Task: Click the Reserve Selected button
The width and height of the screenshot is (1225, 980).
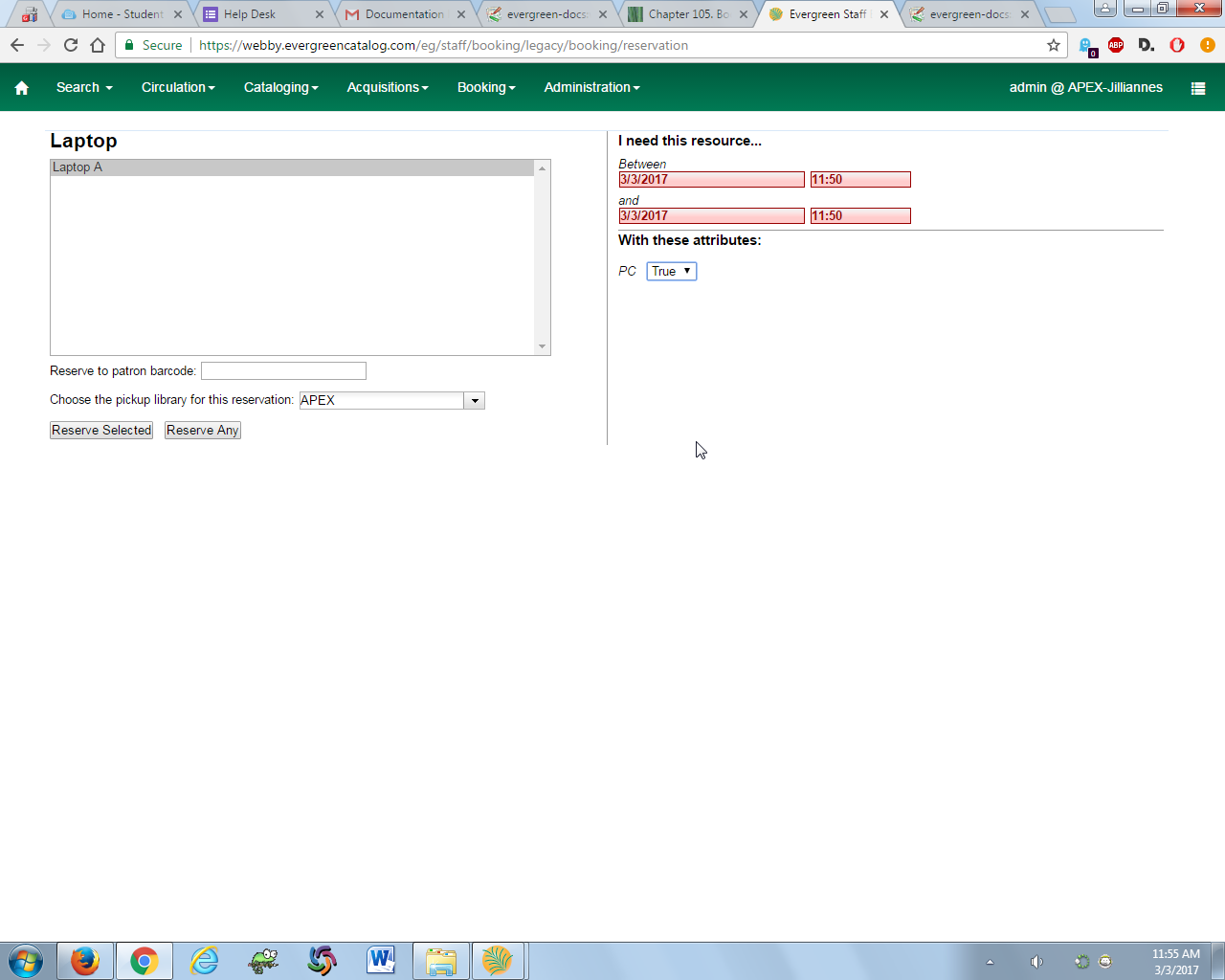Action: pos(101,431)
